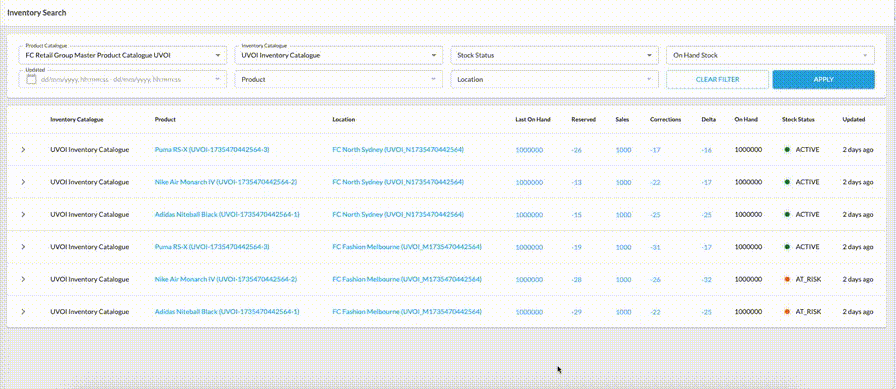
Task: Click the Delta column header
Action: coord(708,119)
